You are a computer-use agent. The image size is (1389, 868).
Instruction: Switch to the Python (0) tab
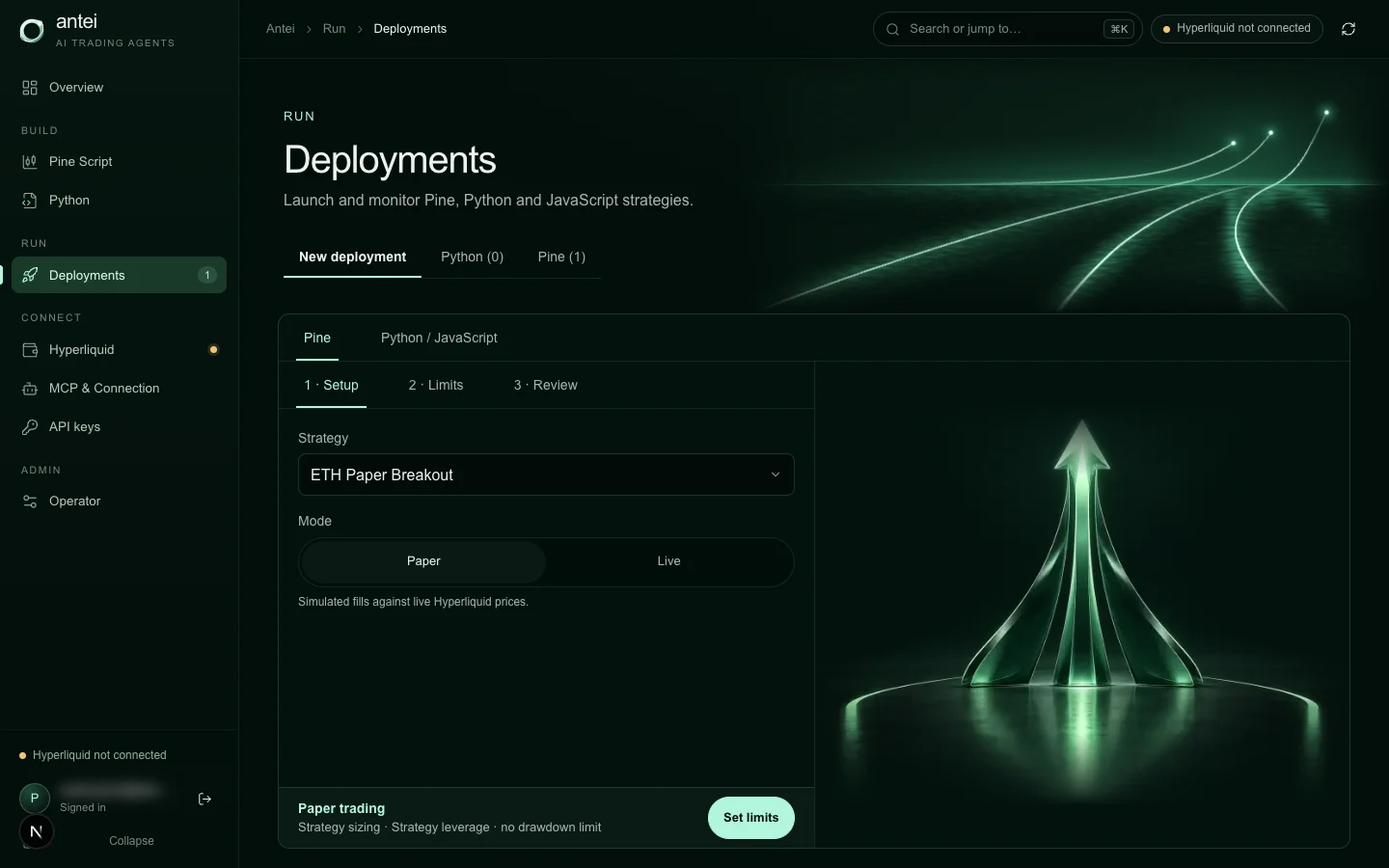(472, 257)
